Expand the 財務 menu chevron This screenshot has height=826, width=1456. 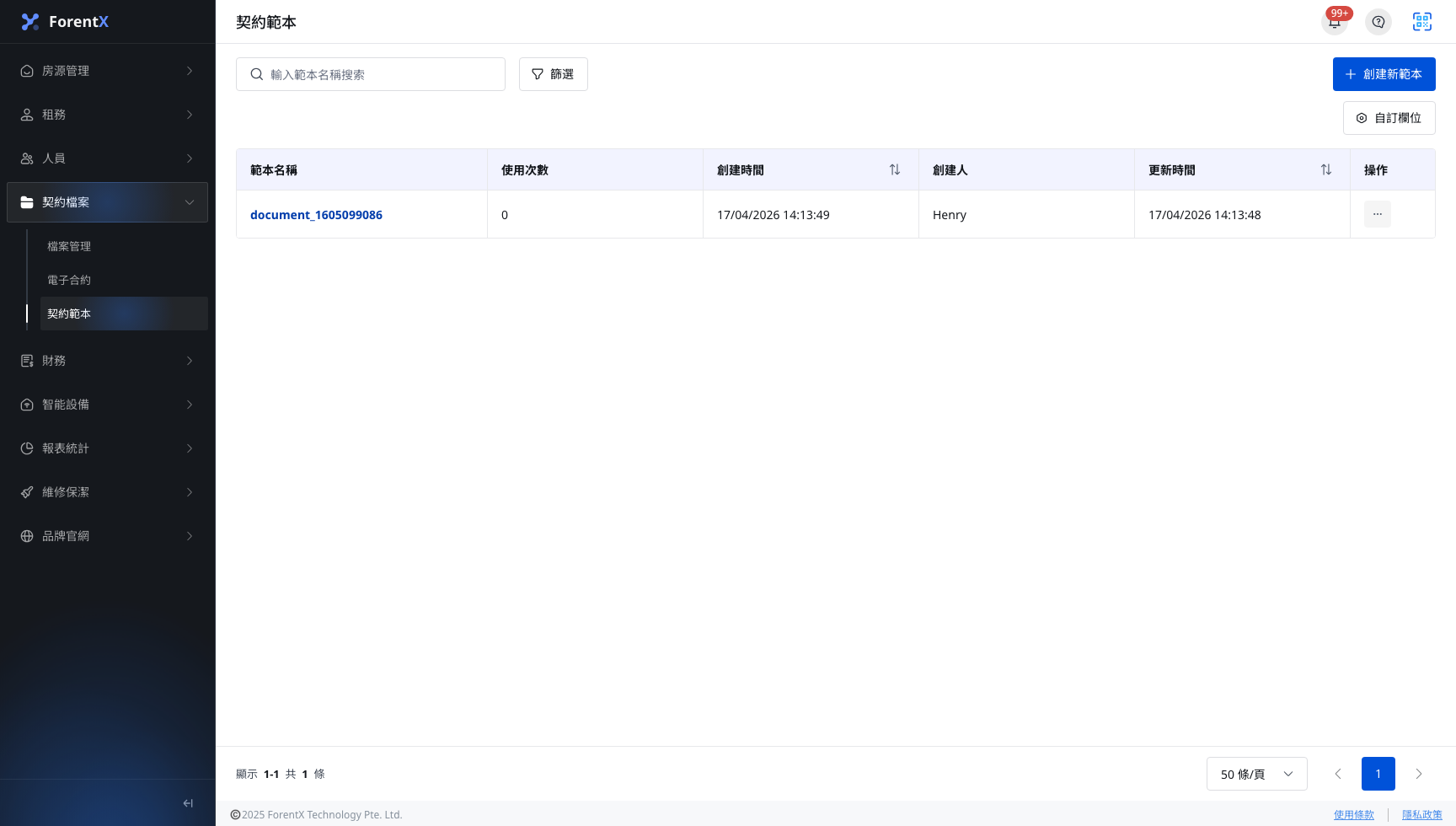click(x=190, y=361)
